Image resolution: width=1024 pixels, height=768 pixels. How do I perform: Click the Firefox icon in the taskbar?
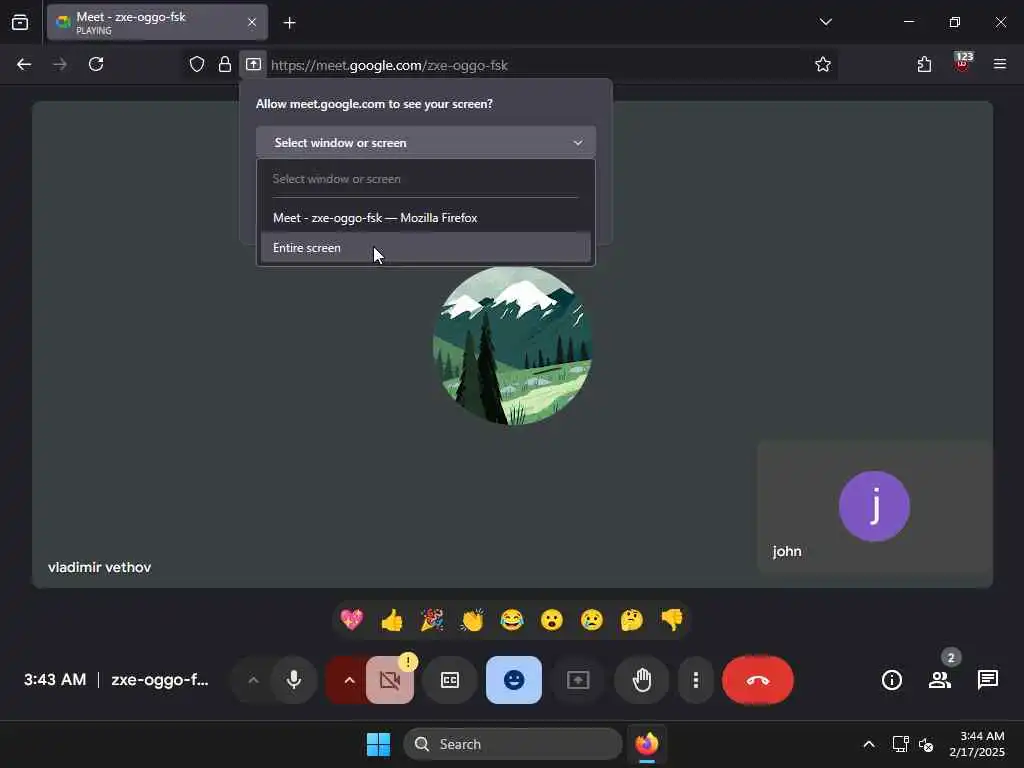tap(647, 744)
